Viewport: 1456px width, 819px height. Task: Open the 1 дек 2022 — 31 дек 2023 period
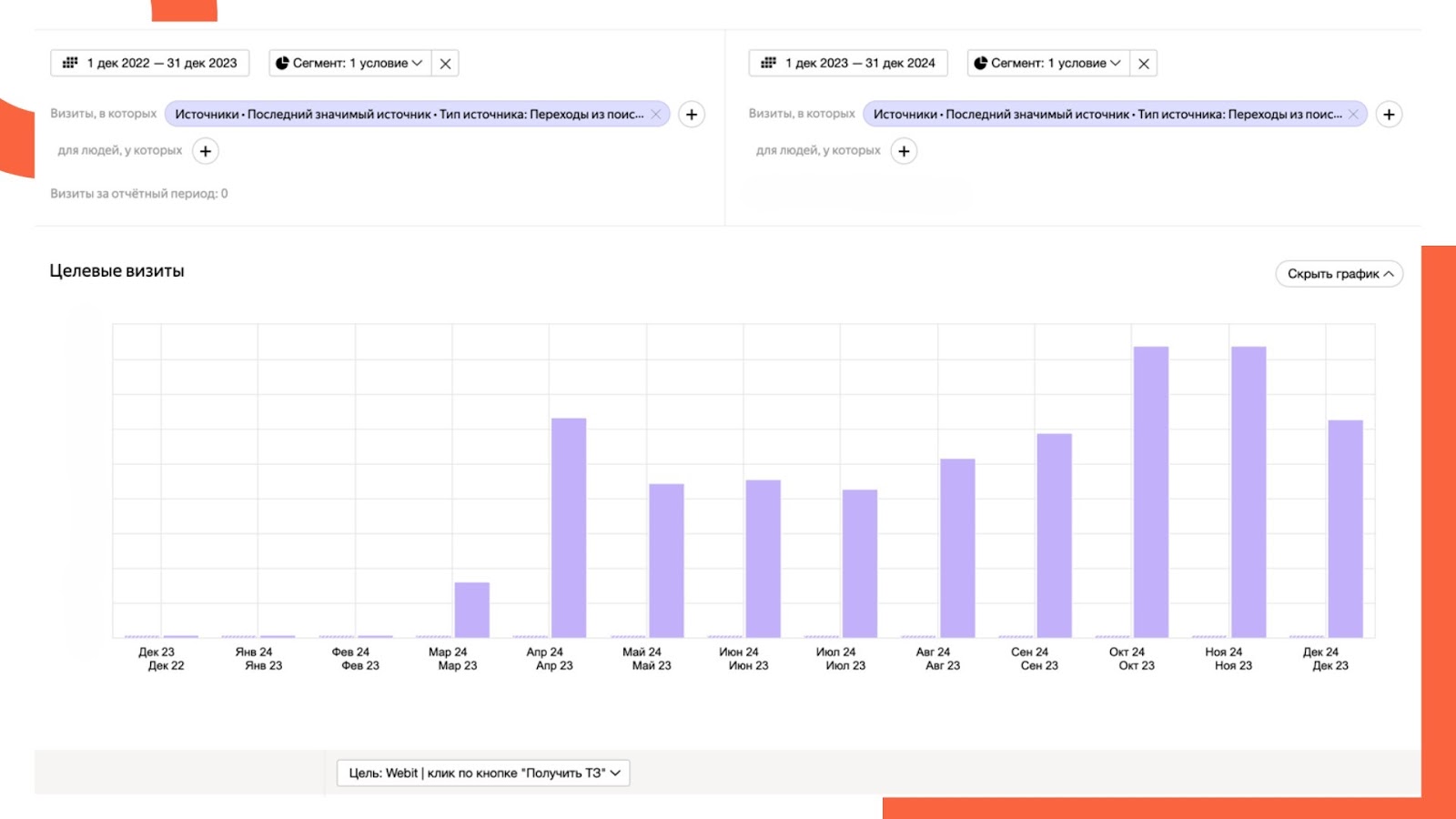click(161, 64)
